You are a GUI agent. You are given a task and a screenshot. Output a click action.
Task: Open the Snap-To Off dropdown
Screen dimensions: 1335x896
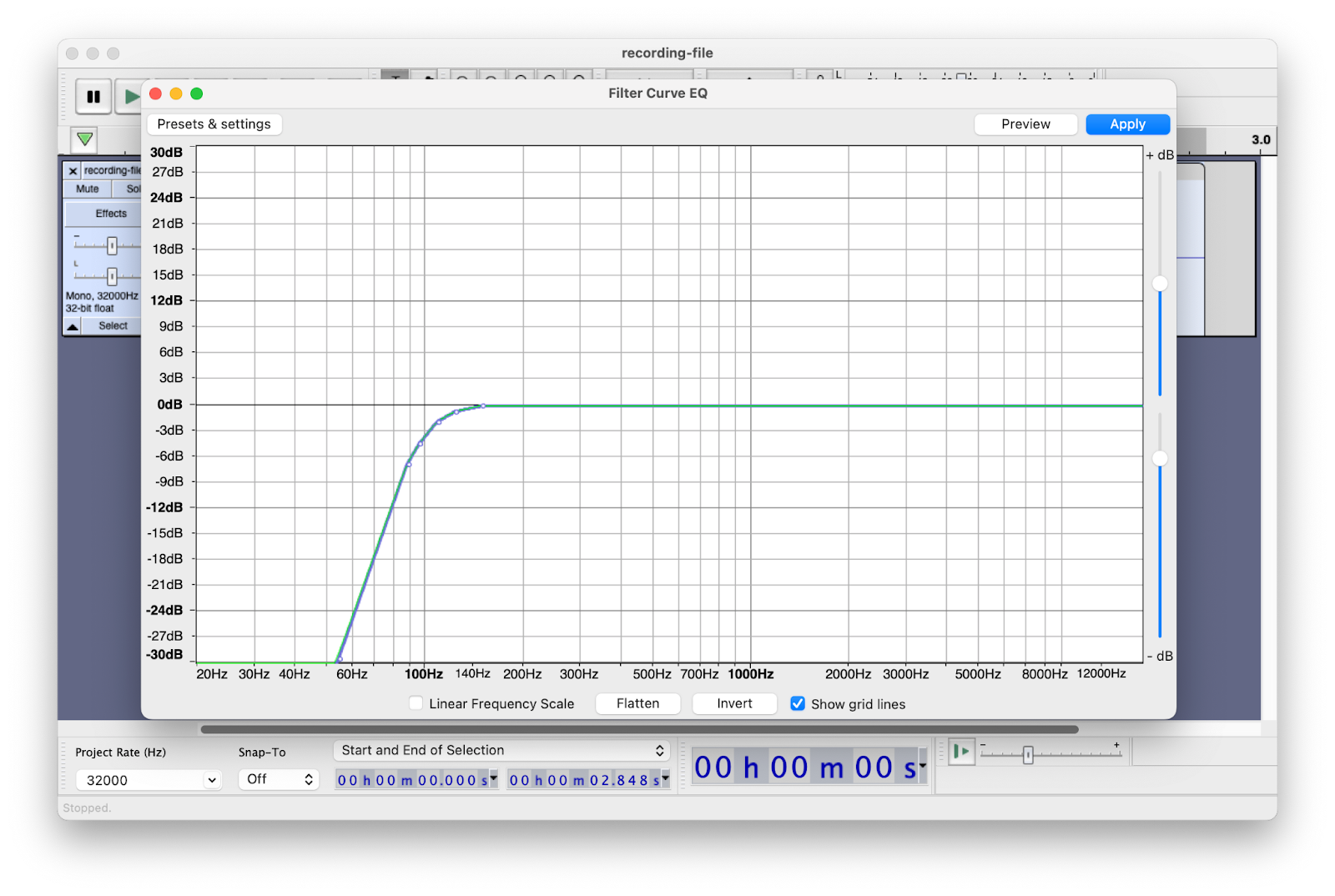tap(279, 779)
